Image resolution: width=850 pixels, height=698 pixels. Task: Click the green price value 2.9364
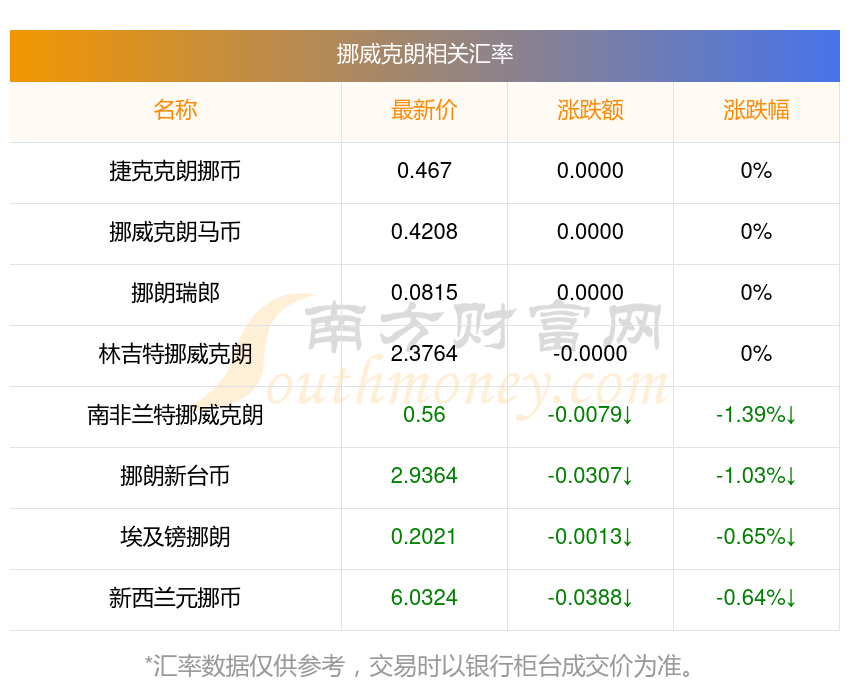[424, 476]
